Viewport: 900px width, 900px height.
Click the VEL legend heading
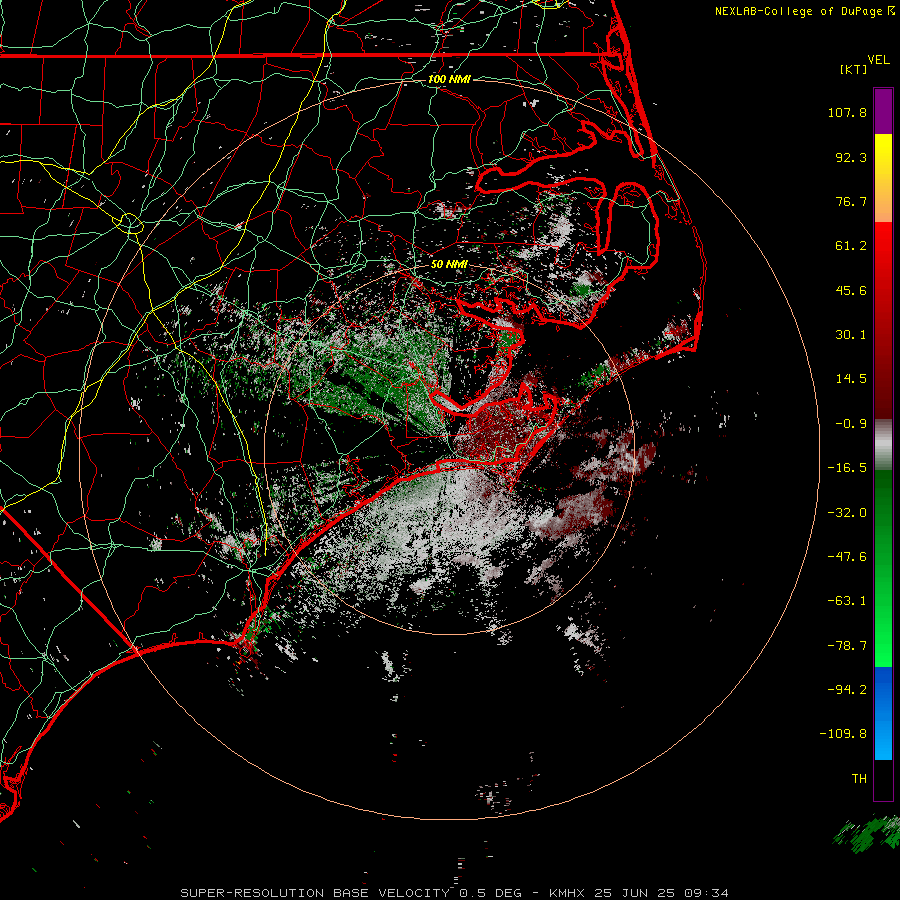point(878,60)
